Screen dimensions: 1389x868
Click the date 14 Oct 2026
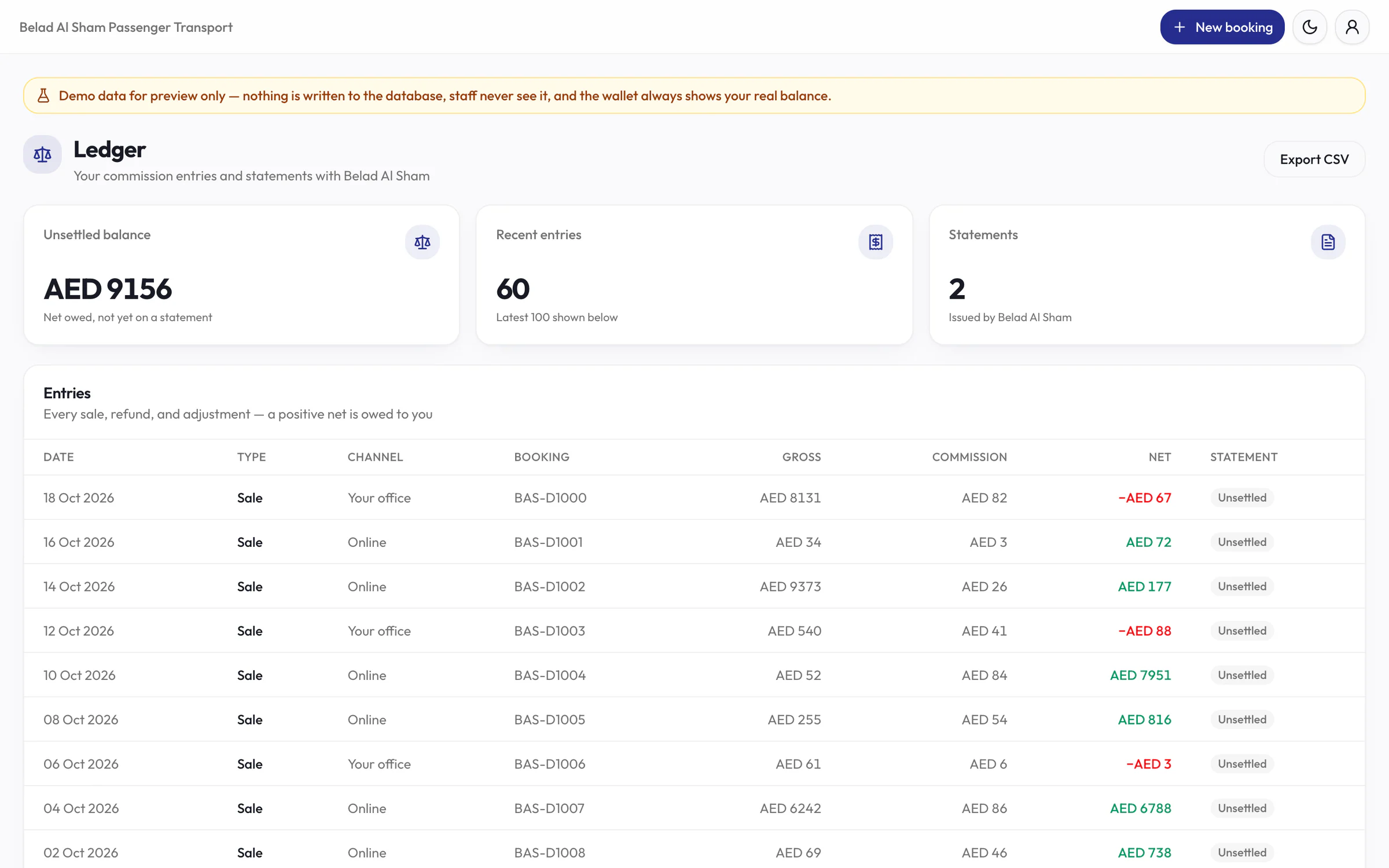click(x=79, y=587)
